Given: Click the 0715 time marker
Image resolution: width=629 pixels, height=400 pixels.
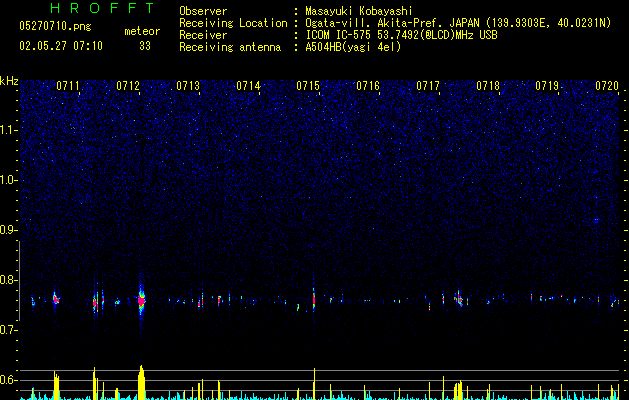Looking at the screenshot, I should [308, 85].
